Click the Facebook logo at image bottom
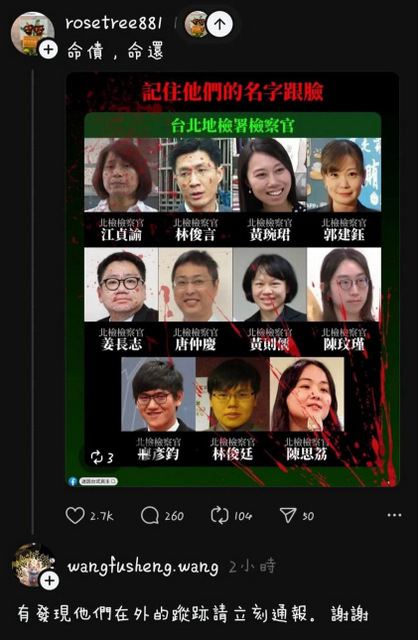The height and width of the screenshot is (640, 418). click(73, 482)
